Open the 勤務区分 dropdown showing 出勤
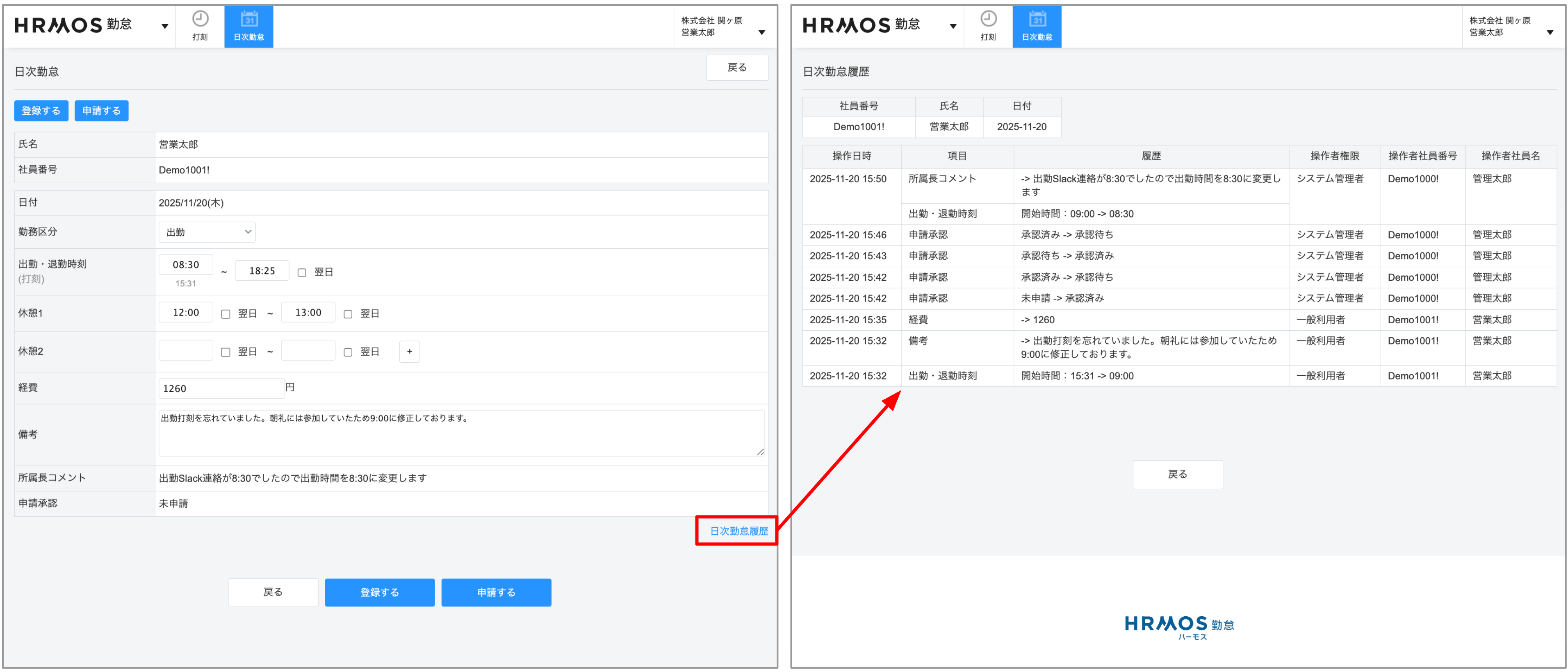The height and width of the screenshot is (672, 1568). tap(207, 232)
